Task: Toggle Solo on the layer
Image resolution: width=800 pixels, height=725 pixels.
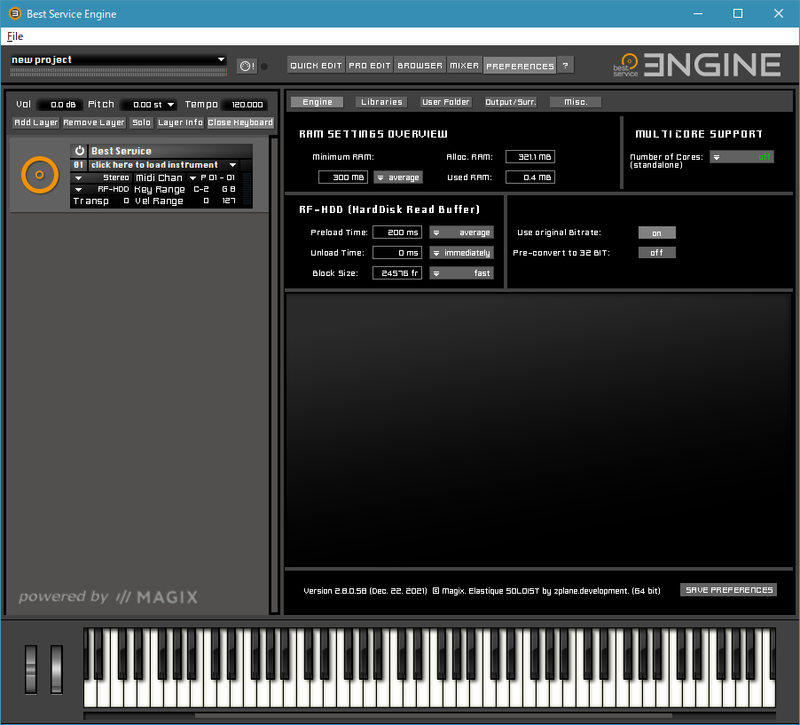Action: [x=142, y=122]
